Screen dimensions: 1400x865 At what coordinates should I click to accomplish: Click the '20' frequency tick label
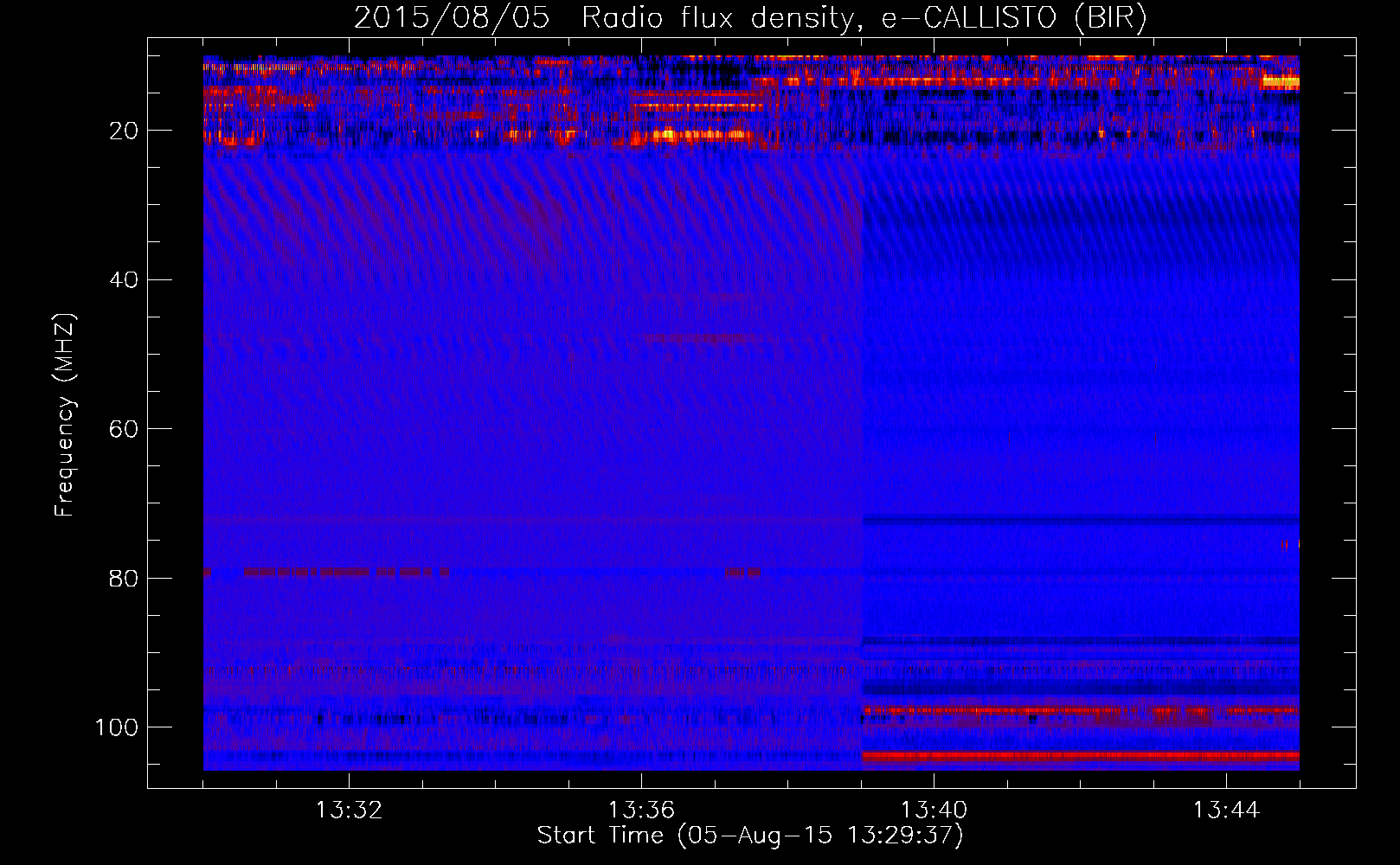(125, 131)
